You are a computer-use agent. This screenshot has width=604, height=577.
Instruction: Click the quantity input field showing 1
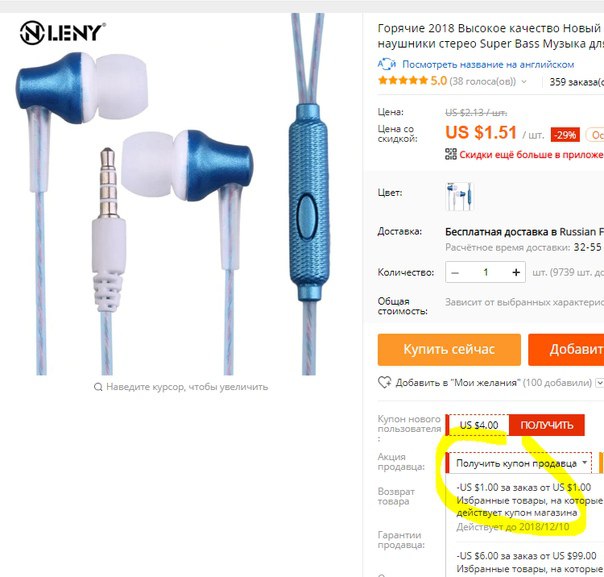click(x=485, y=272)
